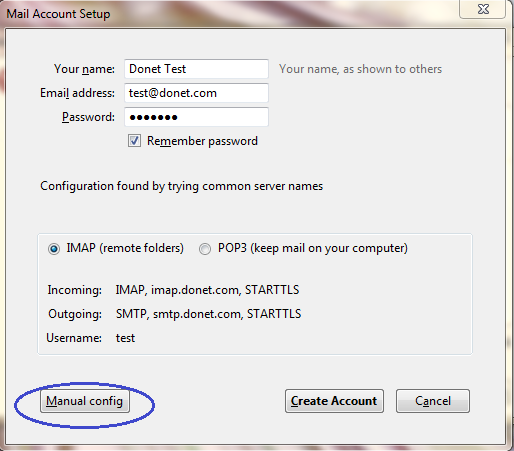Click the Your name input field
The height and width of the screenshot is (451, 514).
pos(196,69)
